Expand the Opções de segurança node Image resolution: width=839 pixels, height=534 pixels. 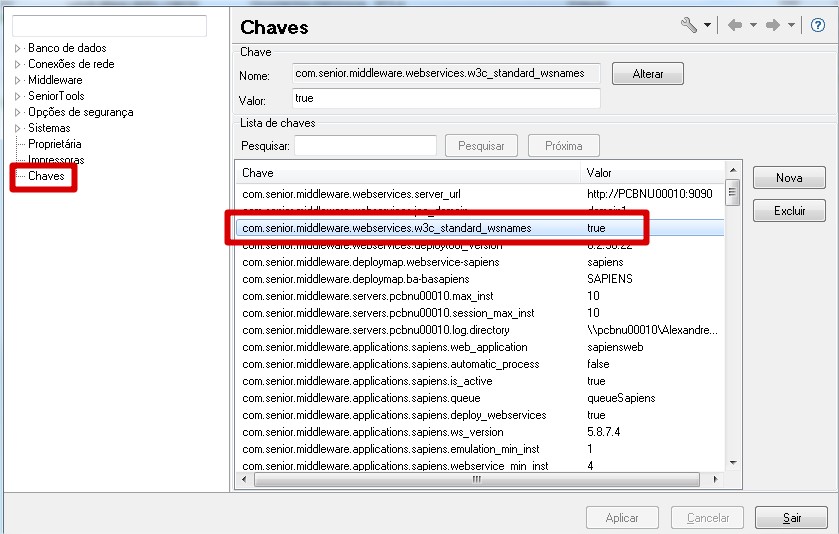17,112
